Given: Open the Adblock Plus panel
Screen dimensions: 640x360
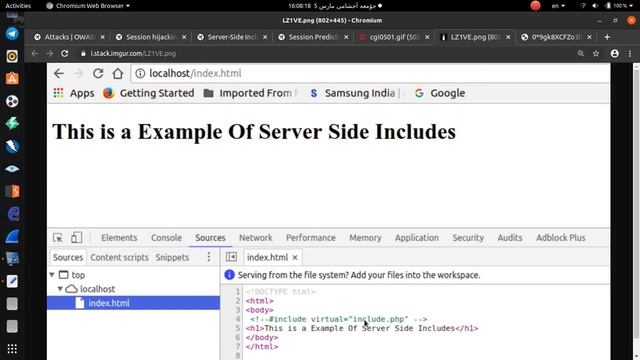Looking at the screenshot, I should pyautogui.click(x=561, y=238).
